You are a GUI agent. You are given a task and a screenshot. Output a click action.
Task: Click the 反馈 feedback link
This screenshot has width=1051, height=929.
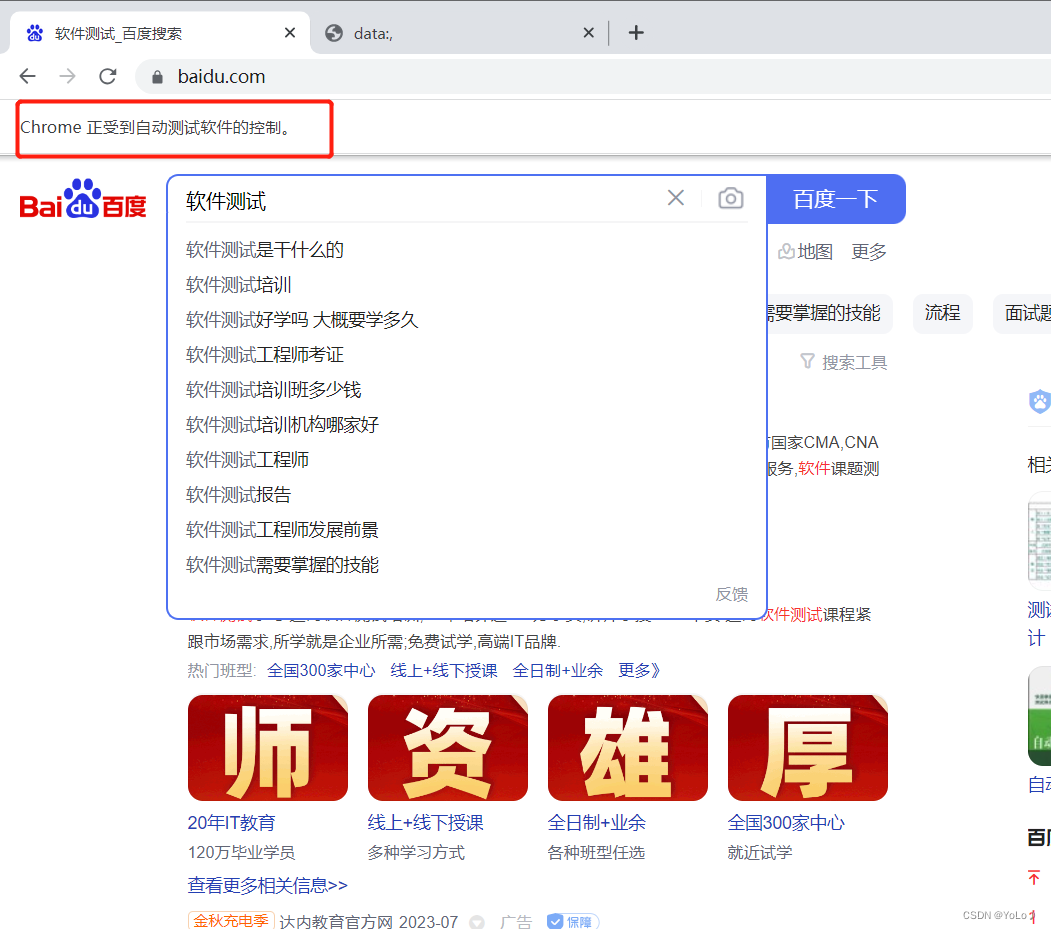731,595
